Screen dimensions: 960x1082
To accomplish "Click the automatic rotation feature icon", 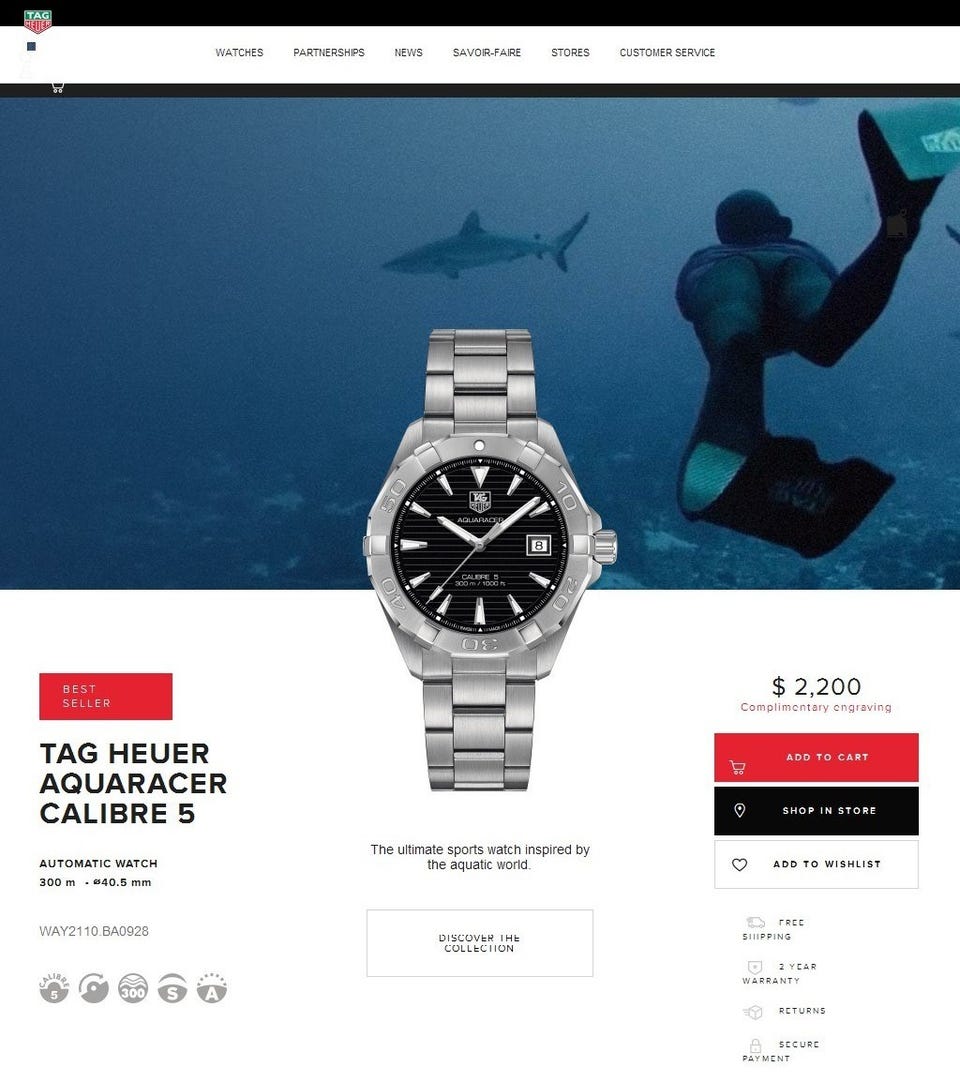I will click(x=93, y=987).
